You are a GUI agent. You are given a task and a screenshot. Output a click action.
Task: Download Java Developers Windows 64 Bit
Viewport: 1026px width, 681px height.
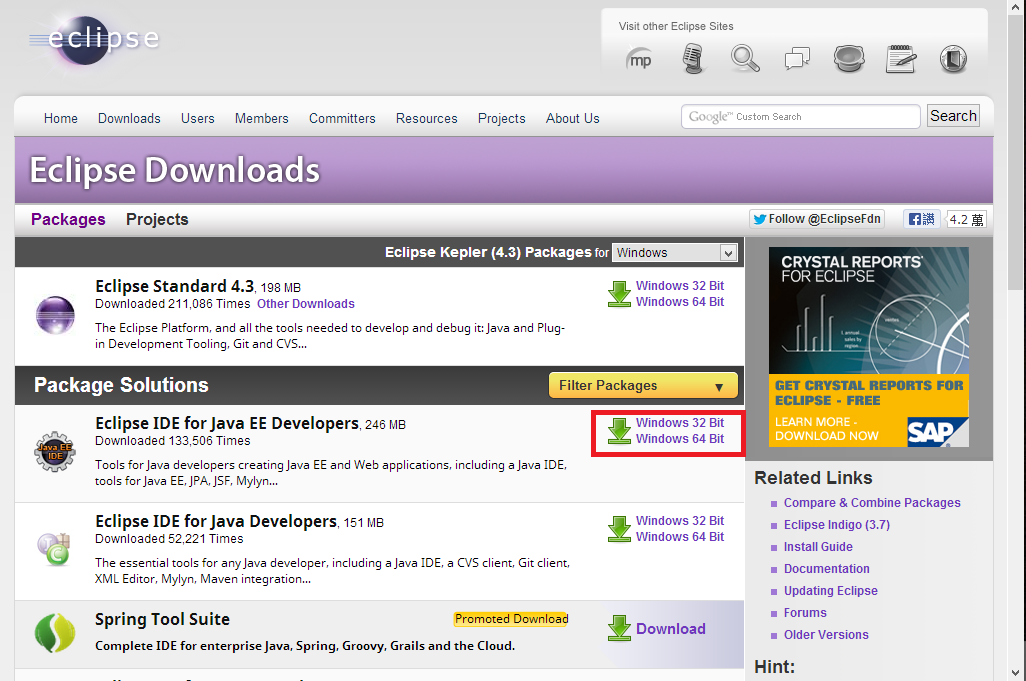pos(680,537)
